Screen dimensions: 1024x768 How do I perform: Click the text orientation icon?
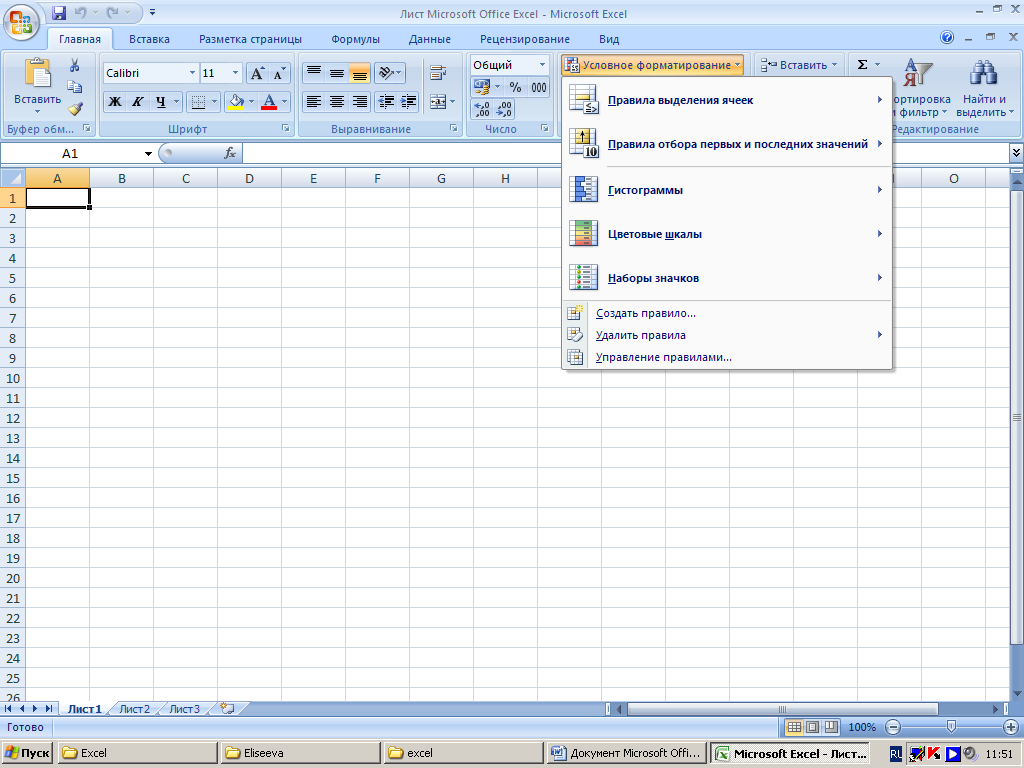coord(389,72)
